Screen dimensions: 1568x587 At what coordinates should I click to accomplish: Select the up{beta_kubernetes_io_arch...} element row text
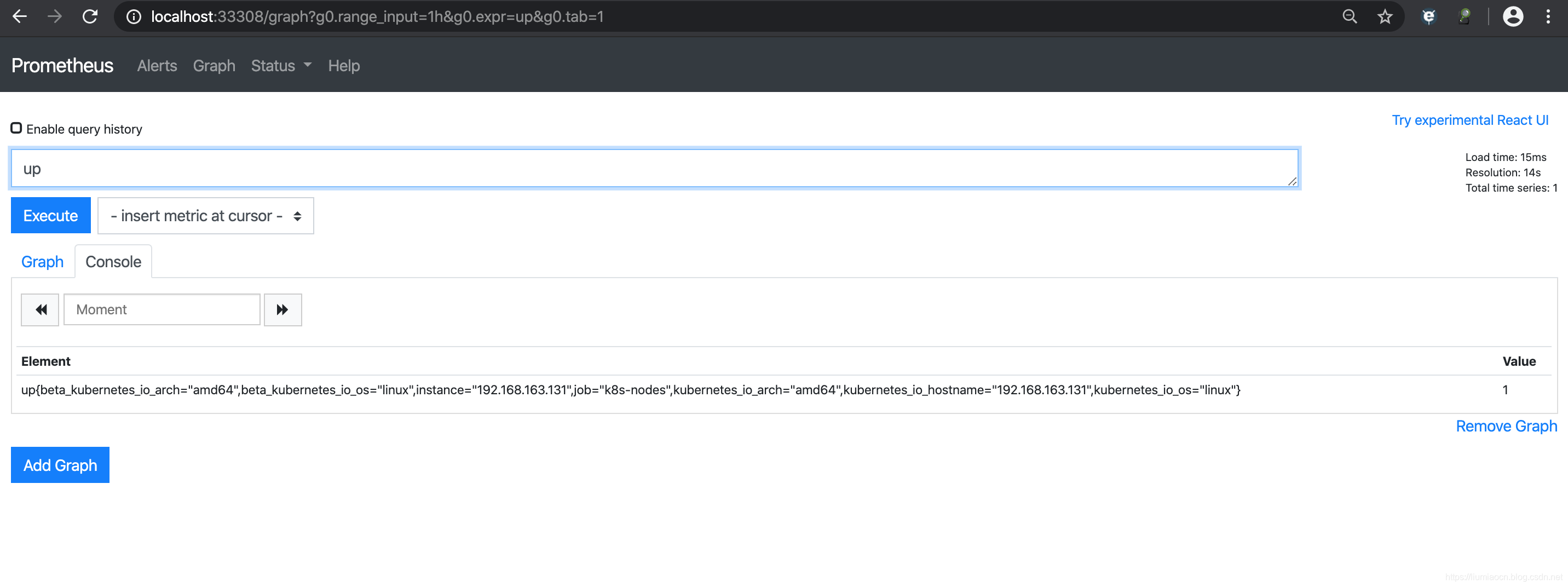(x=631, y=390)
